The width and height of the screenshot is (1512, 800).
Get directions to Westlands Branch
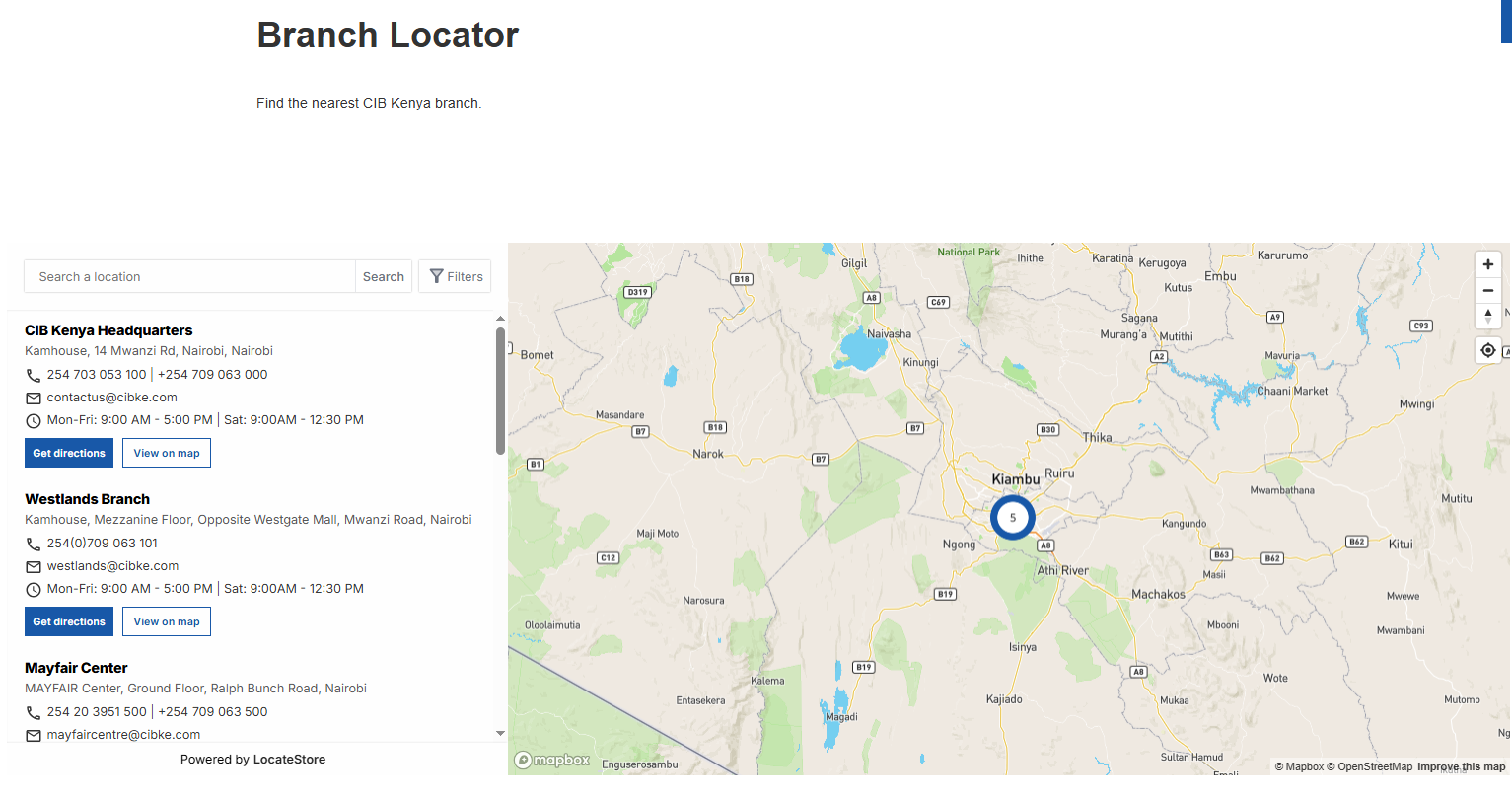69,621
